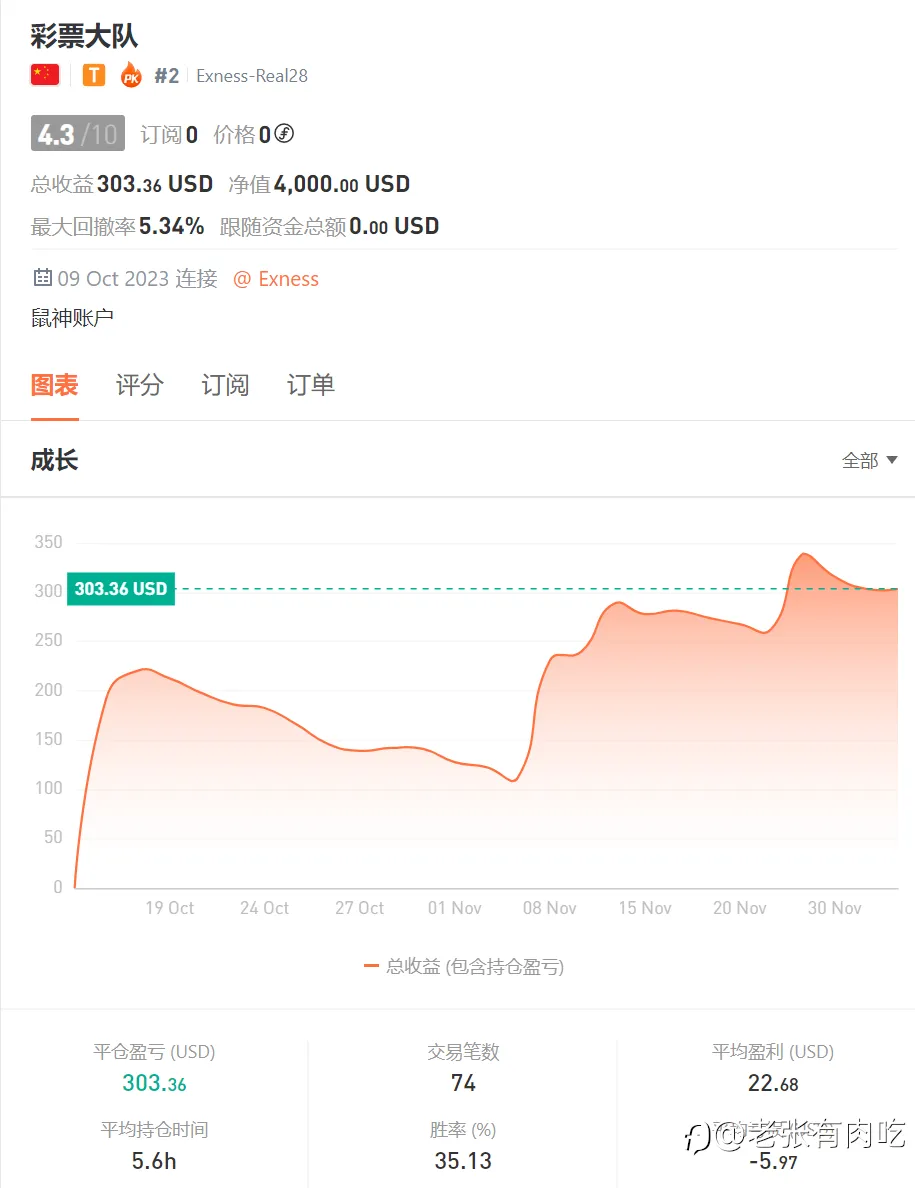Open the @ Exness broker link
This screenshot has height=1188, width=915.
coord(276,279)
